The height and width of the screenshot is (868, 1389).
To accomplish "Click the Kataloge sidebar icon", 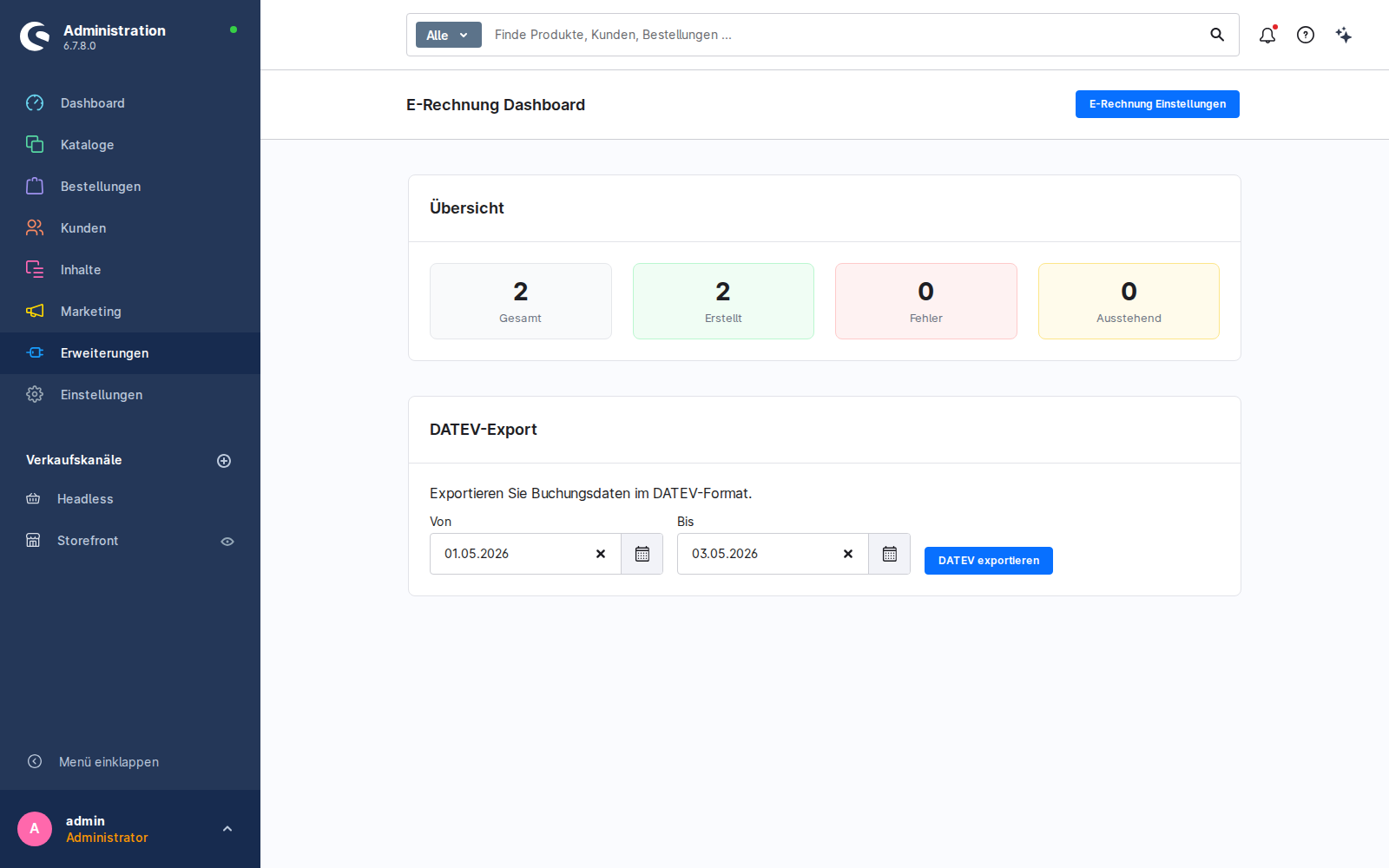I will pyautogui.click(x=35, y=145).
